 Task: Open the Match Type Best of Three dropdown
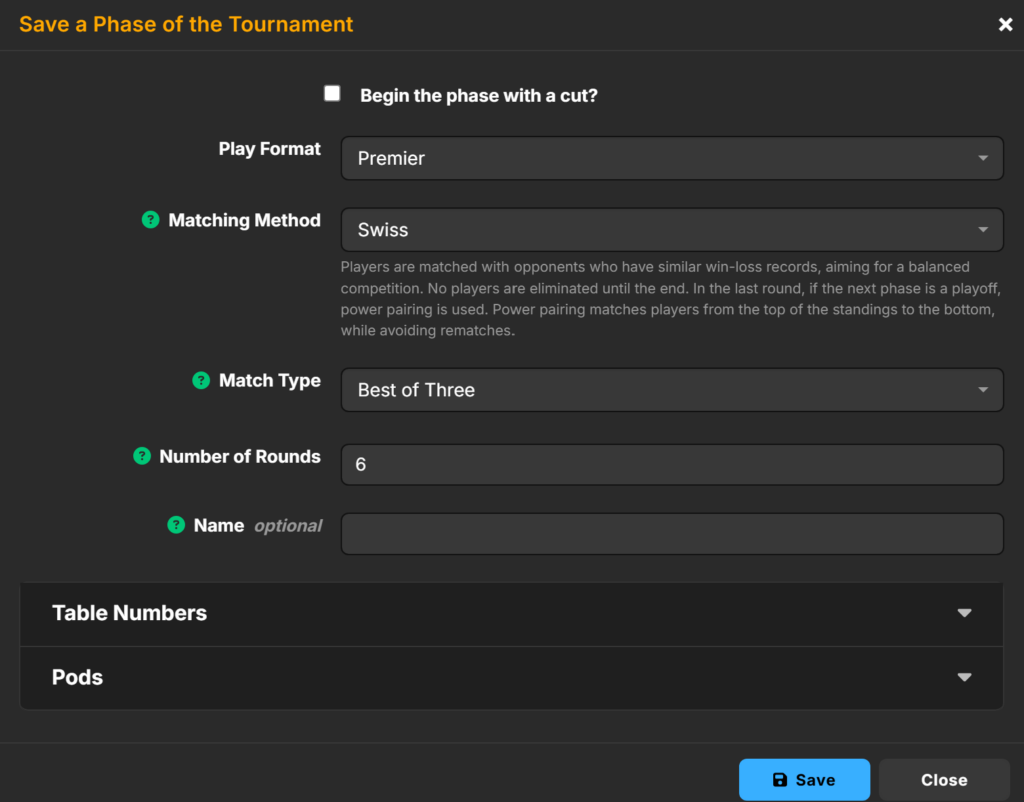[x=671, y=390]
